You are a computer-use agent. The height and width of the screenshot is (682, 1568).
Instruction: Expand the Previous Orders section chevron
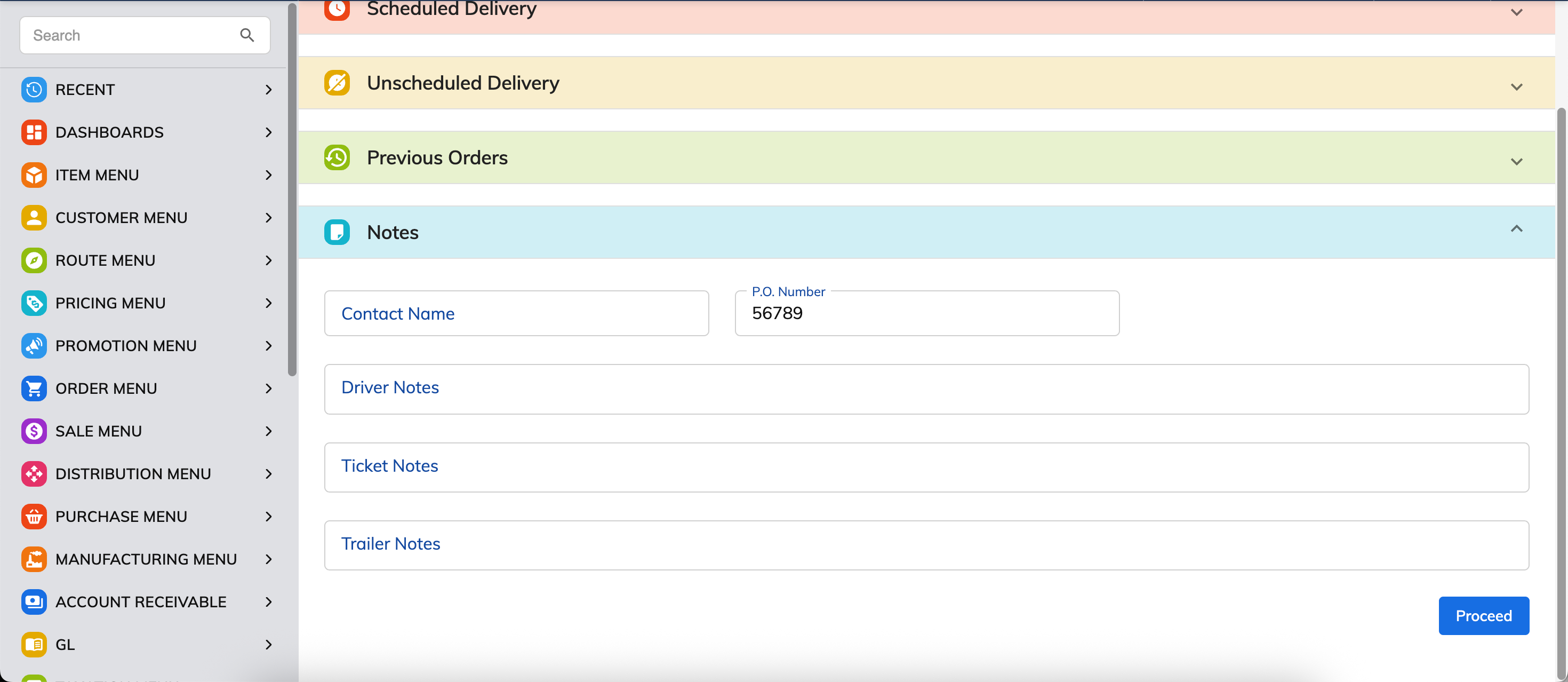1516,161
